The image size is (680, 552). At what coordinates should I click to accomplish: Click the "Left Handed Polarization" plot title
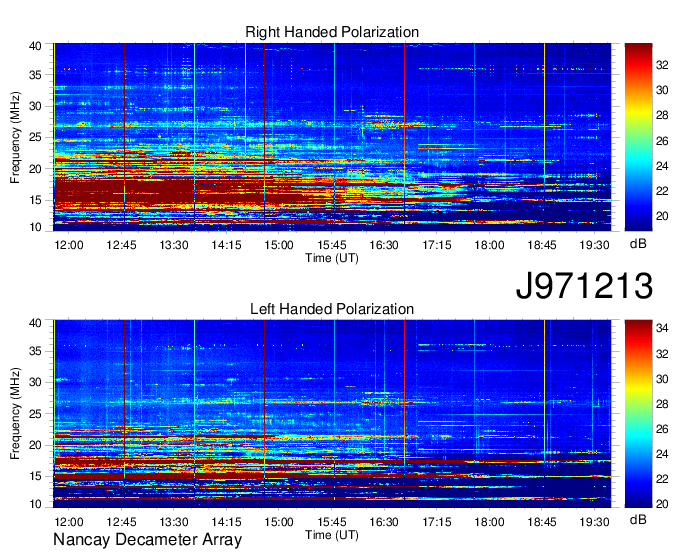[x=332, y=309]
